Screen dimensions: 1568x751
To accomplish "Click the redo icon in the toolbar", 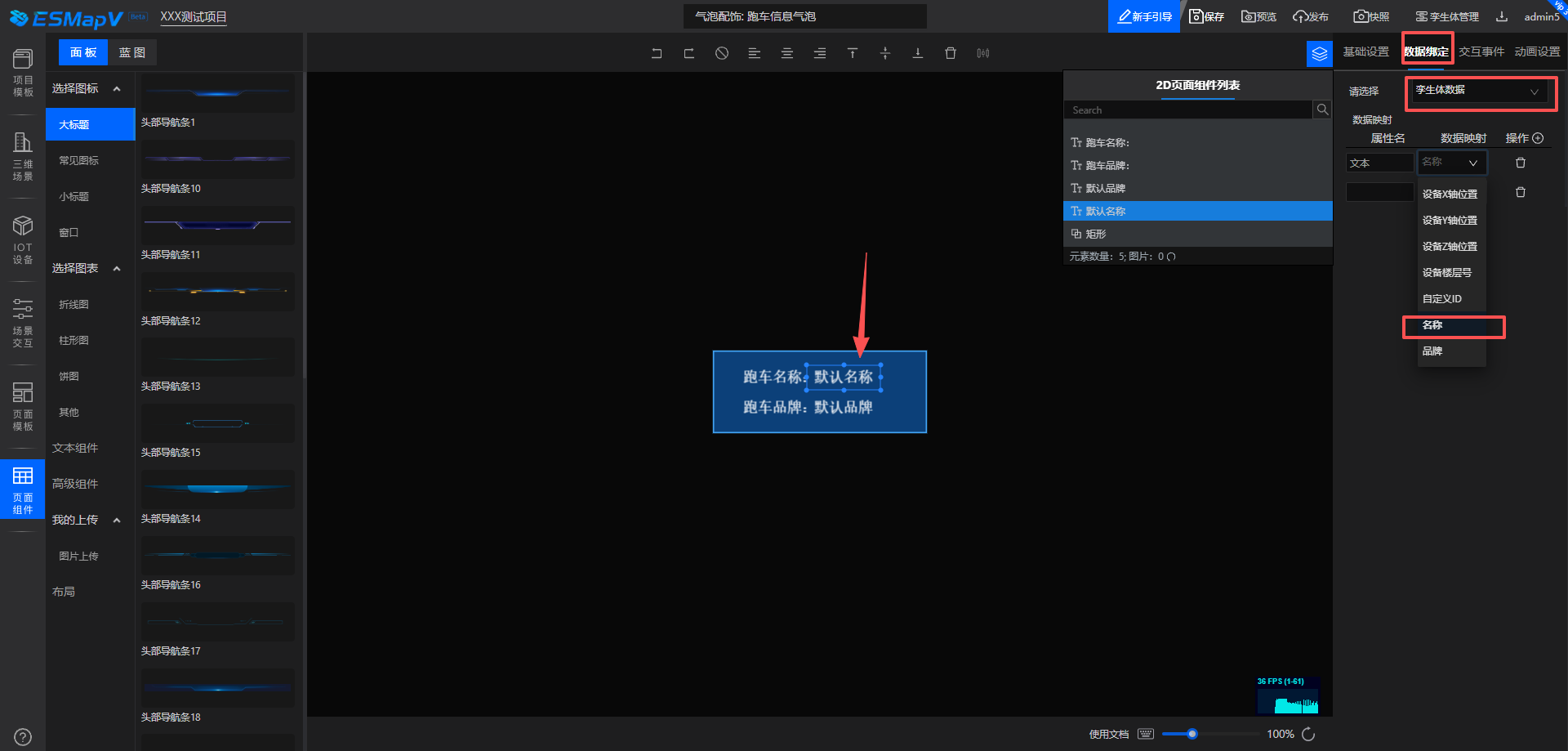I will [x=689, y=53].
